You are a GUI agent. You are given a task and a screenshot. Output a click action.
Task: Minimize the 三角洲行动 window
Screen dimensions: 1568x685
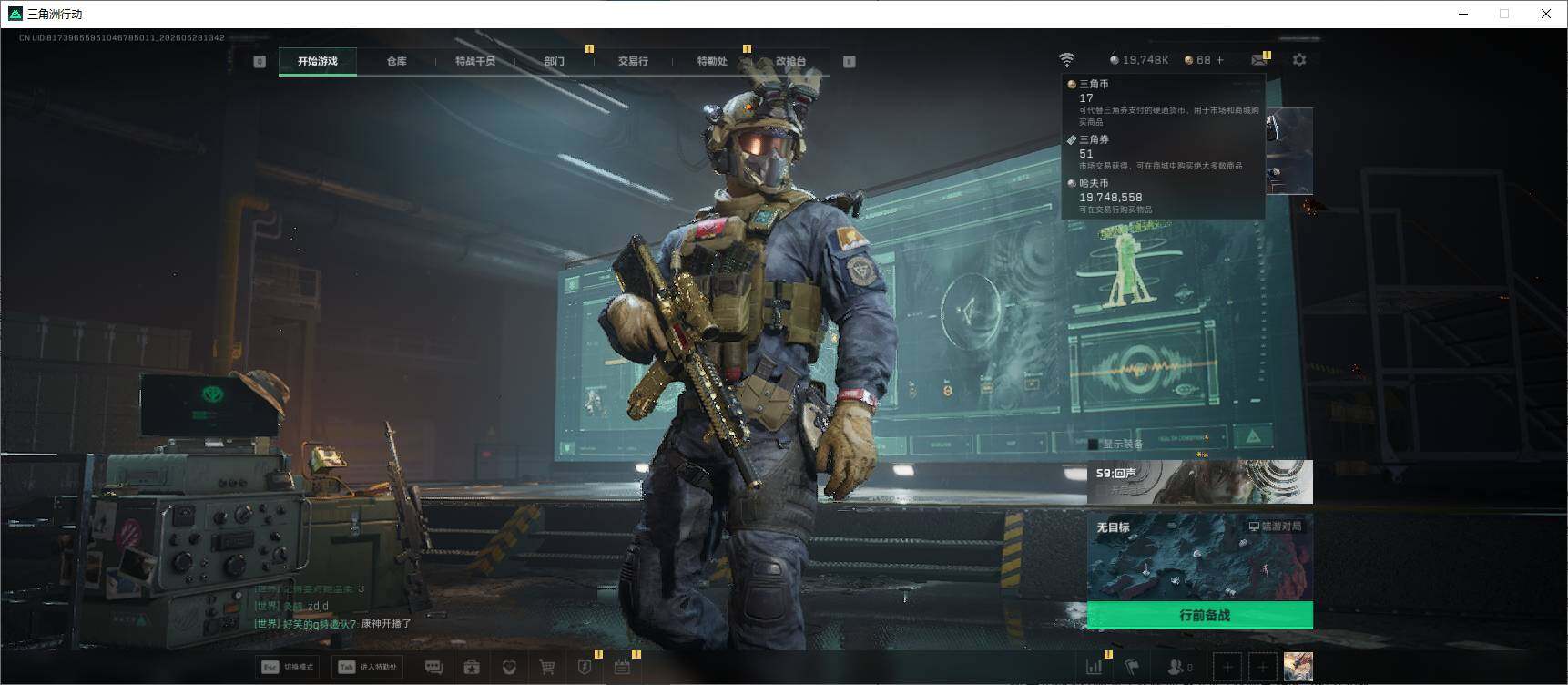(x=1464, y=14)
